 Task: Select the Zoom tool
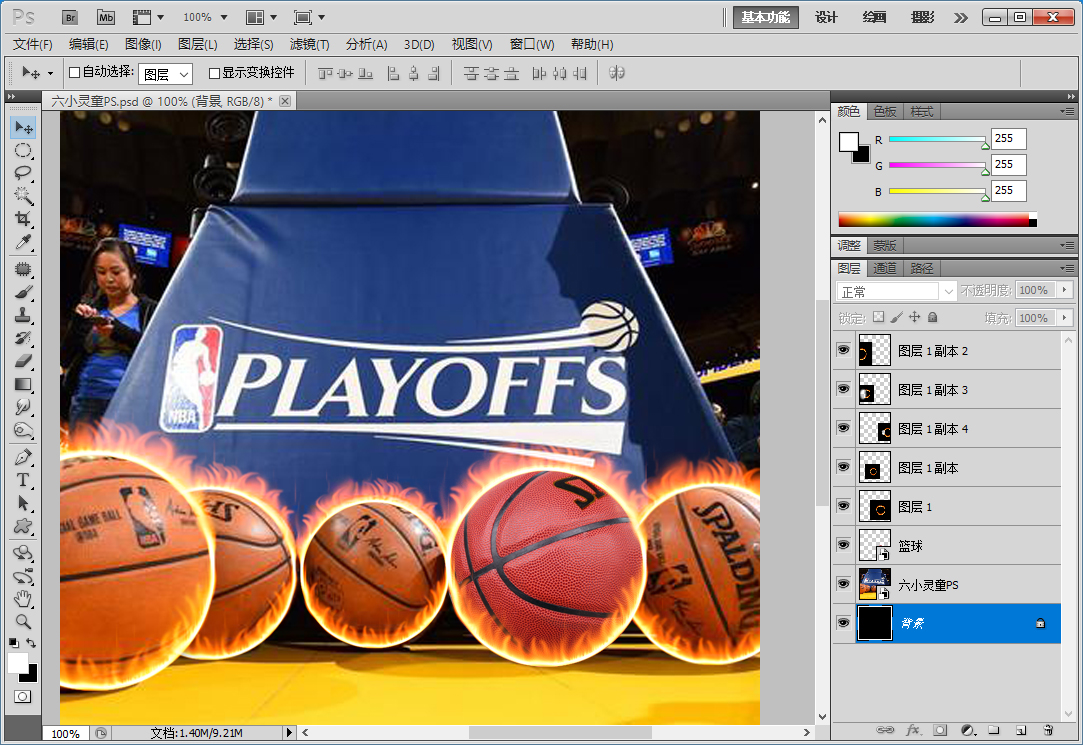[x=23, y=621]
